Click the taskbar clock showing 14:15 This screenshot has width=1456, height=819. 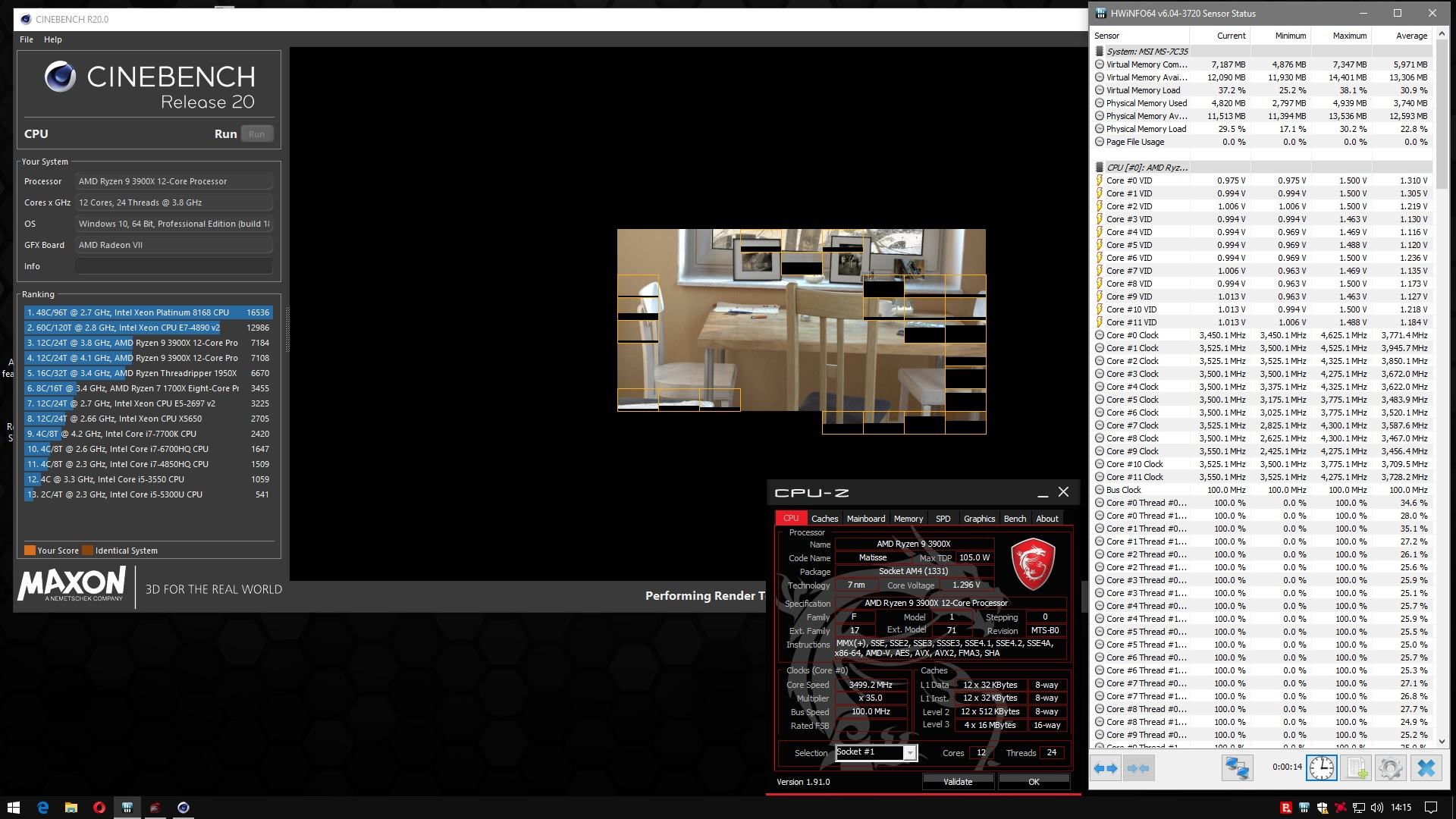coord(1401,808)
